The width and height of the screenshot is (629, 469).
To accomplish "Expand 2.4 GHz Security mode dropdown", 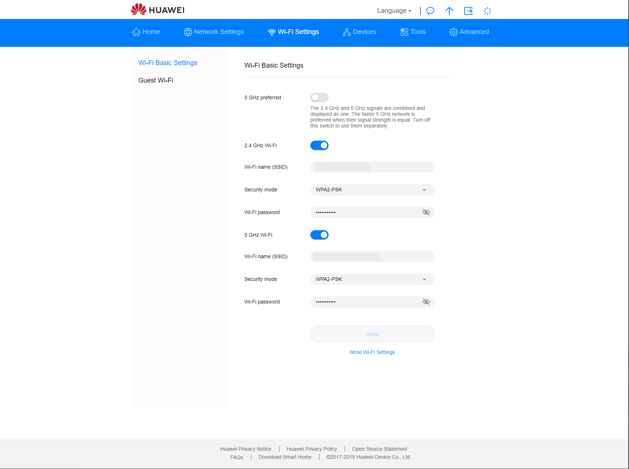I will pyautogui.click(x=372, y=190).
